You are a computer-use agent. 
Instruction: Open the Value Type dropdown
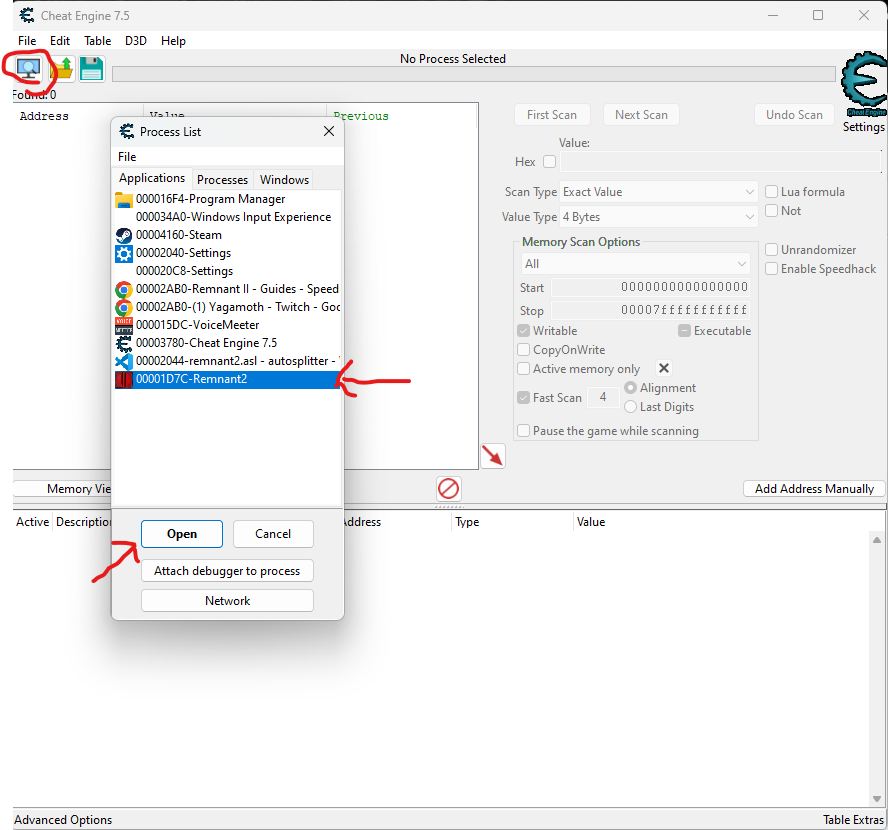click(659, 217)
